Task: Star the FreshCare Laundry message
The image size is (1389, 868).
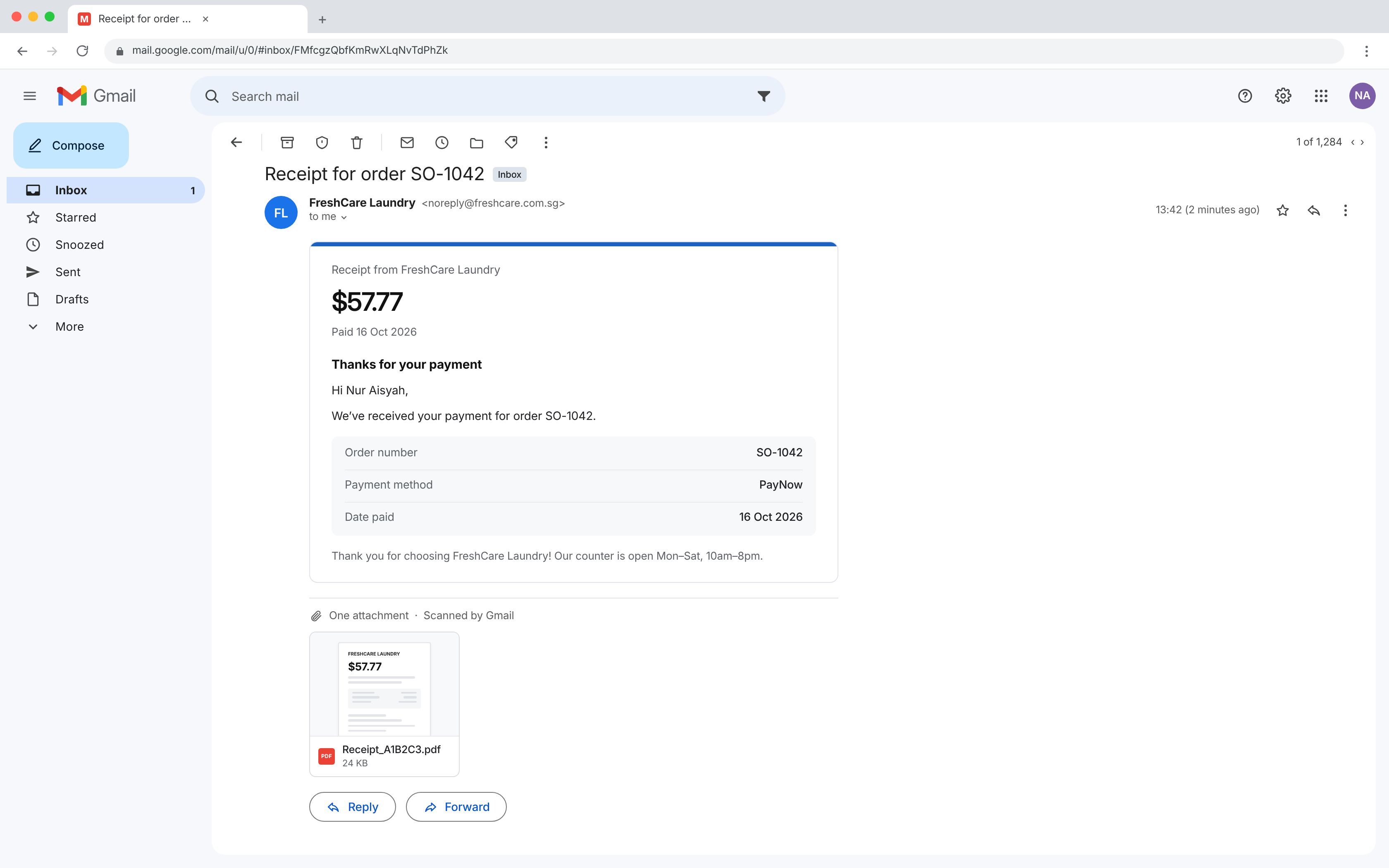Action: coord(1283,210)
